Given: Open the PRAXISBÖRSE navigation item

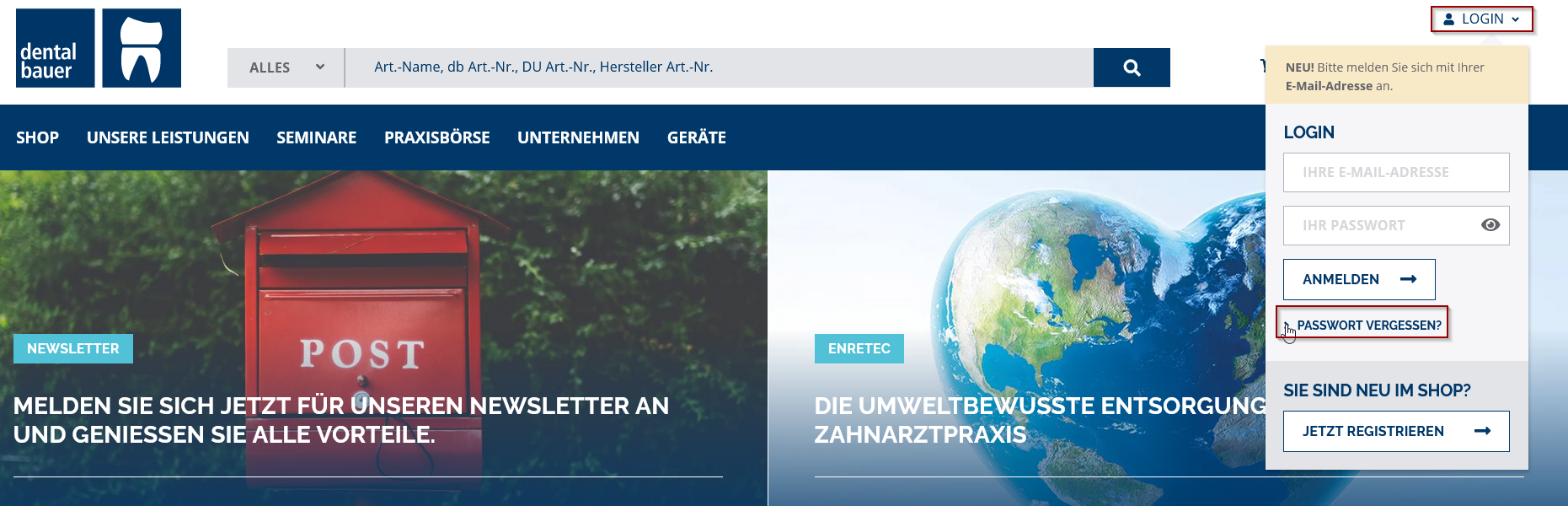Looking at the screenshot, I should [436, 137].
